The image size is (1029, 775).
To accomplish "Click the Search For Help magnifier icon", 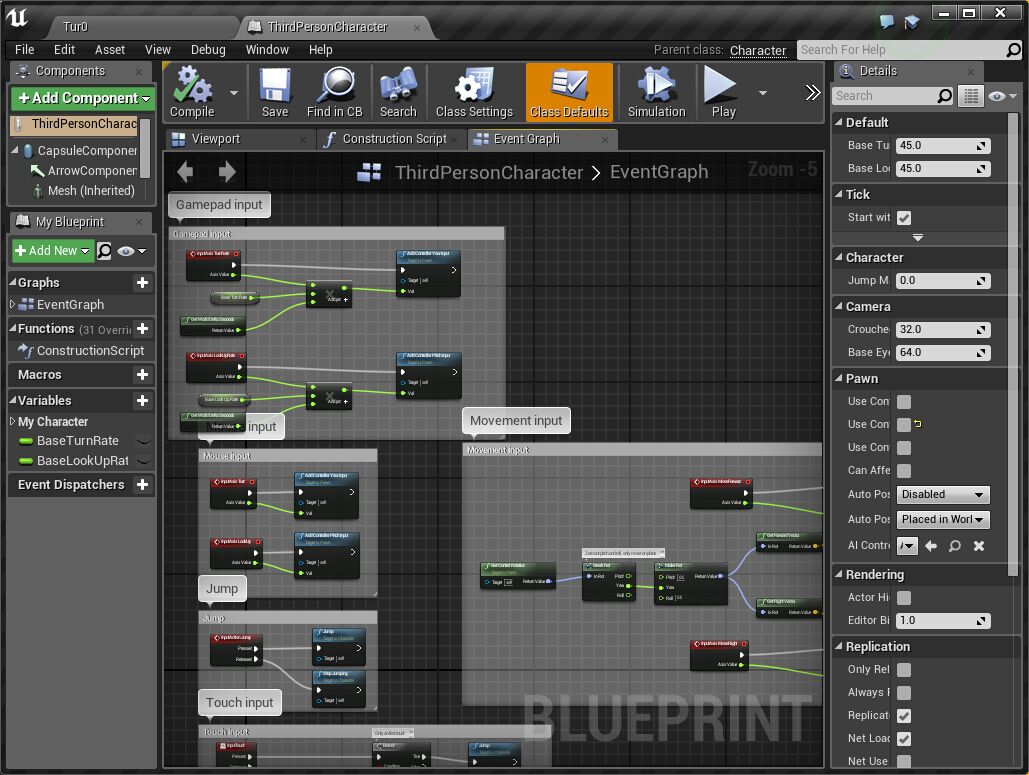I will 1013,49.
